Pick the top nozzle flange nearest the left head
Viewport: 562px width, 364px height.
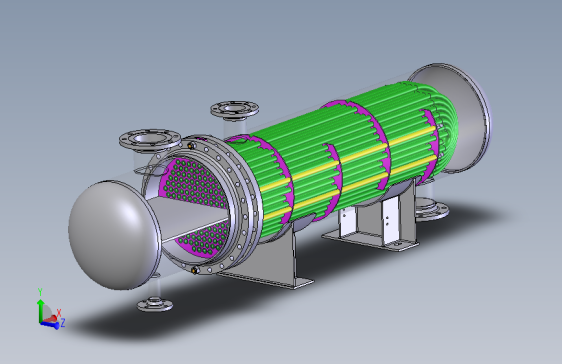pyautogui.click(x=150, y=139)
